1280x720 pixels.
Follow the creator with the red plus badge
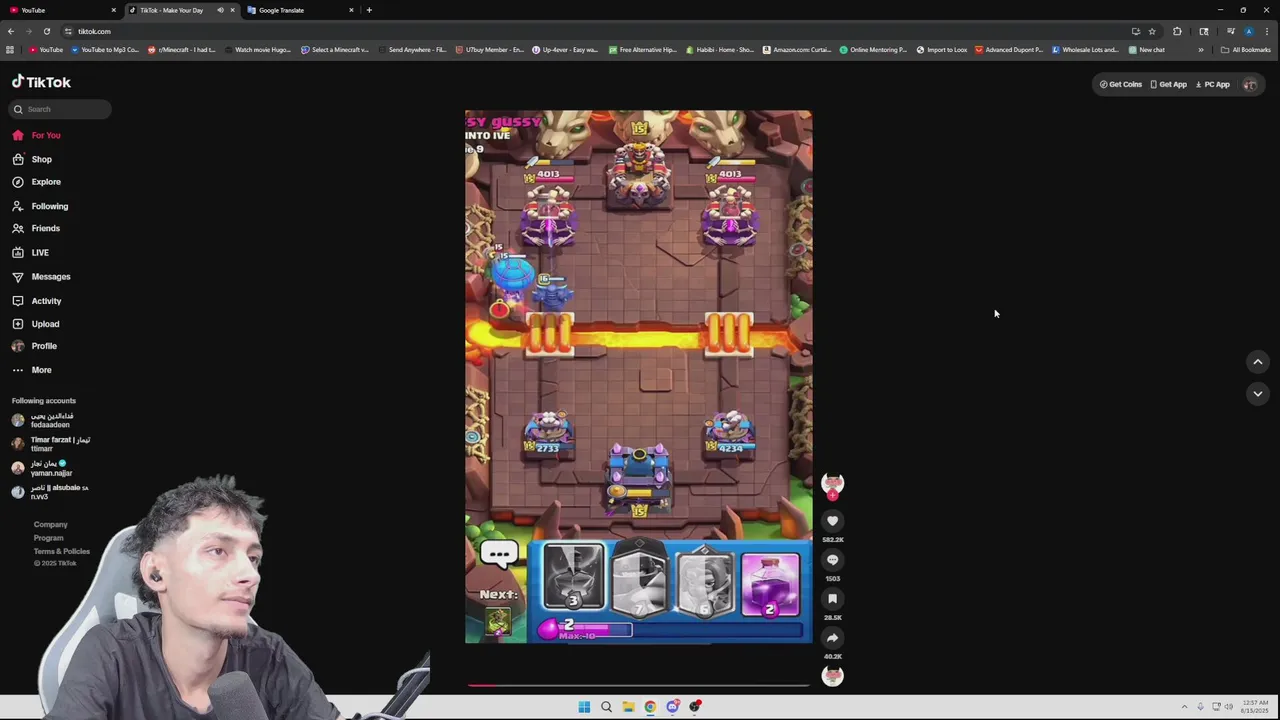tap(832, 495)
